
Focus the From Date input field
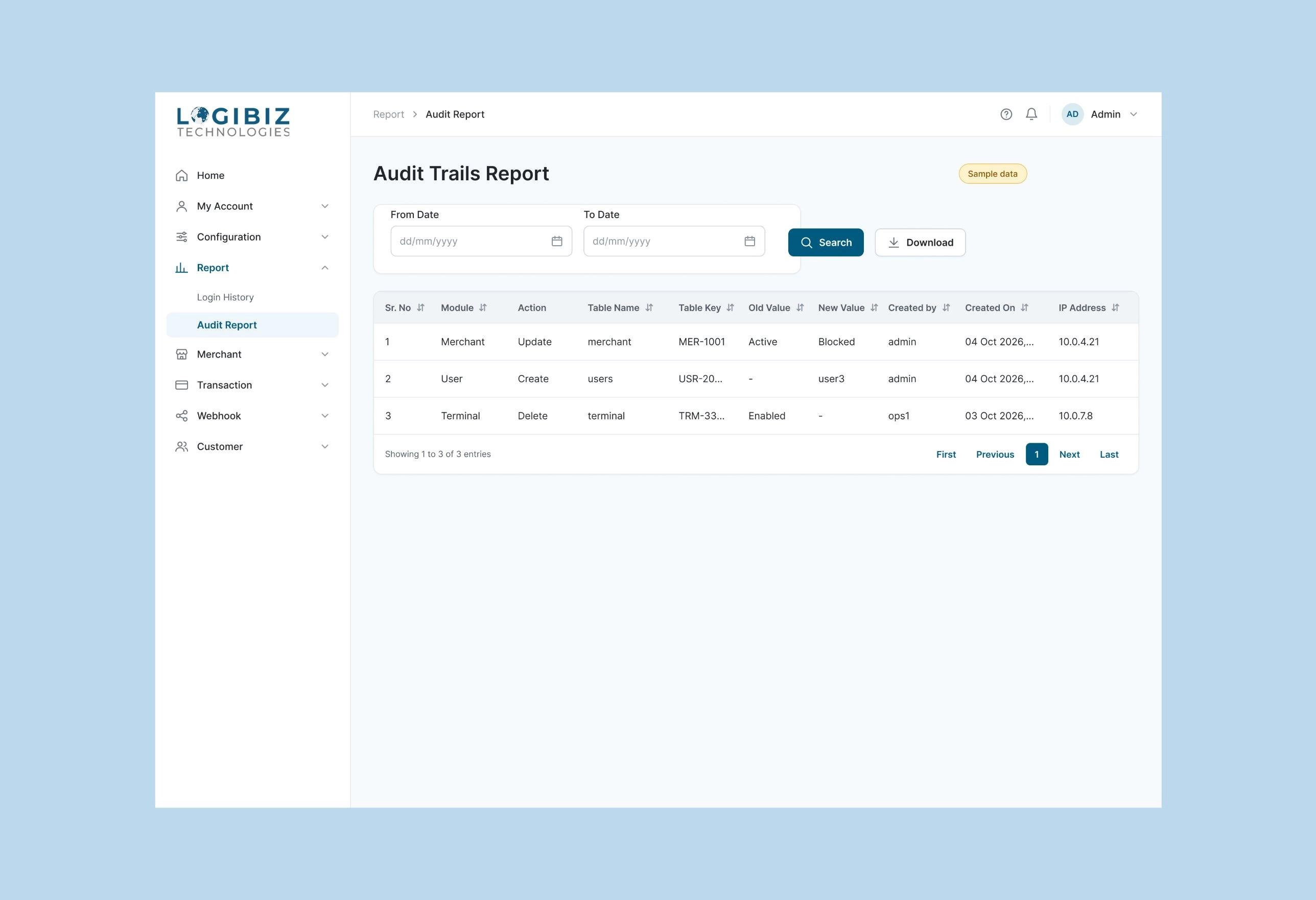pyautogui.click(x=481, y=241)
